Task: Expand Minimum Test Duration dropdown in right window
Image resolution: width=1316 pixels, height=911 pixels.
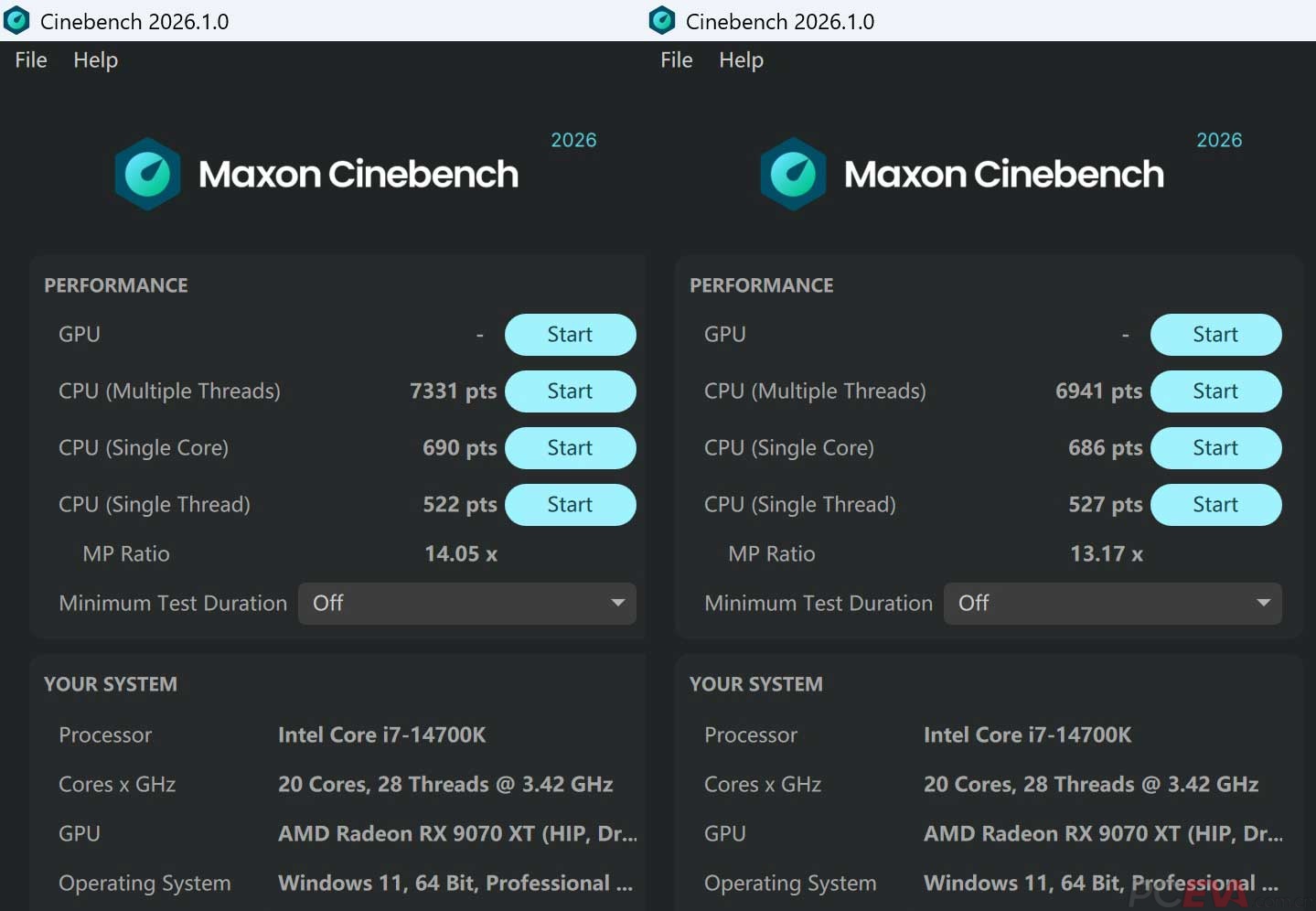Action: pos(1113,604)
